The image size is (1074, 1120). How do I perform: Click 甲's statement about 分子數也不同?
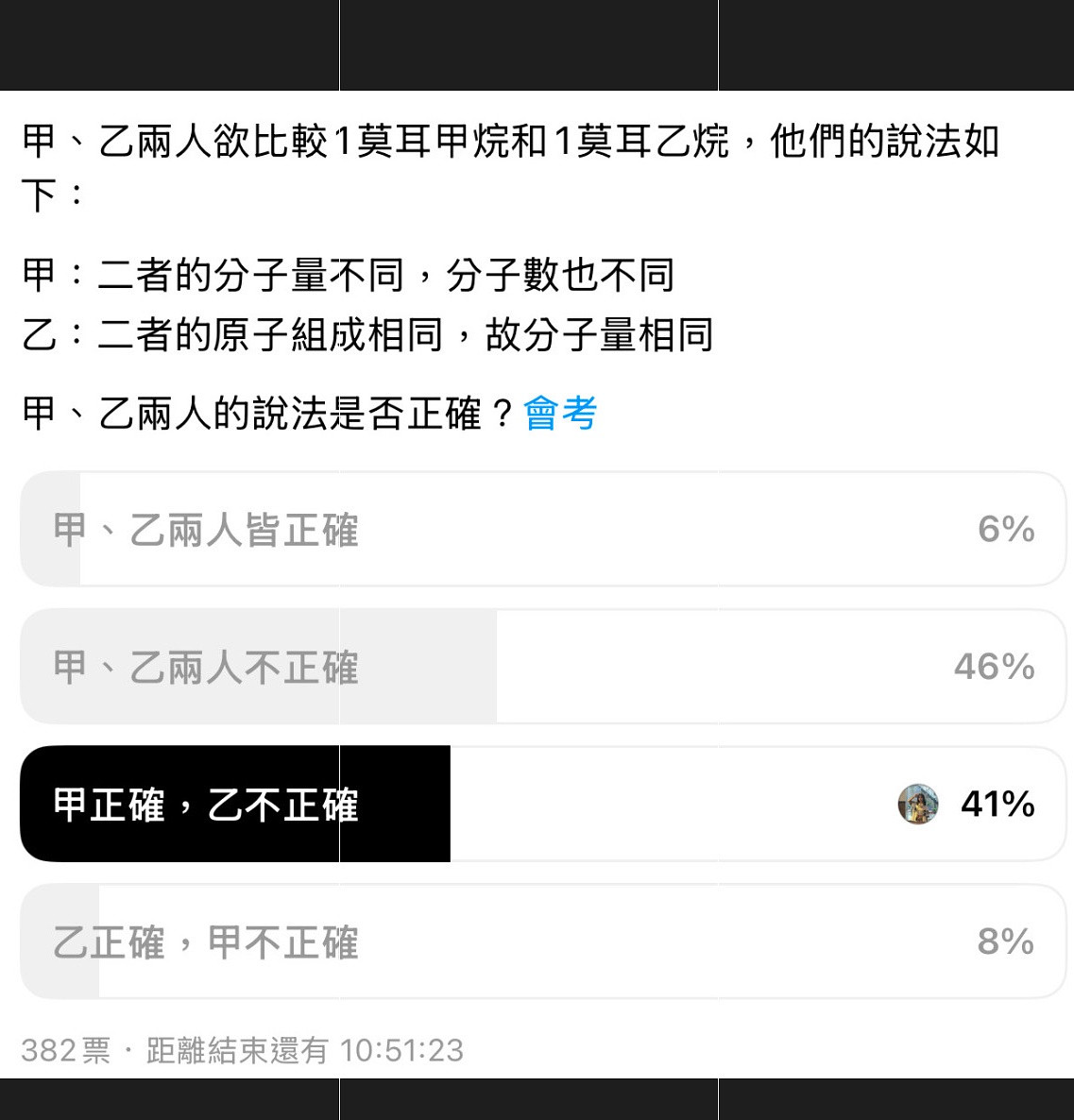348,275
